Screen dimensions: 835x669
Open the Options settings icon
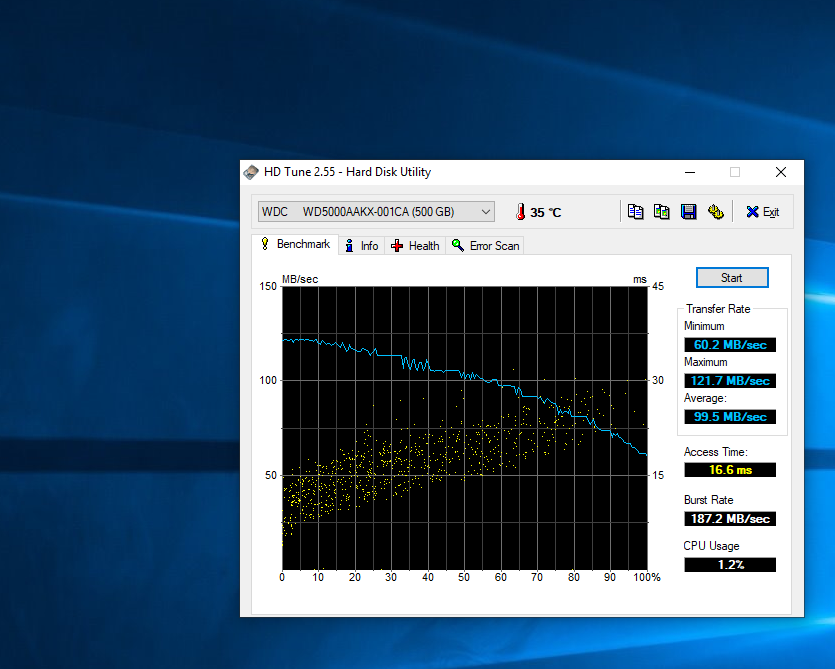715,211
